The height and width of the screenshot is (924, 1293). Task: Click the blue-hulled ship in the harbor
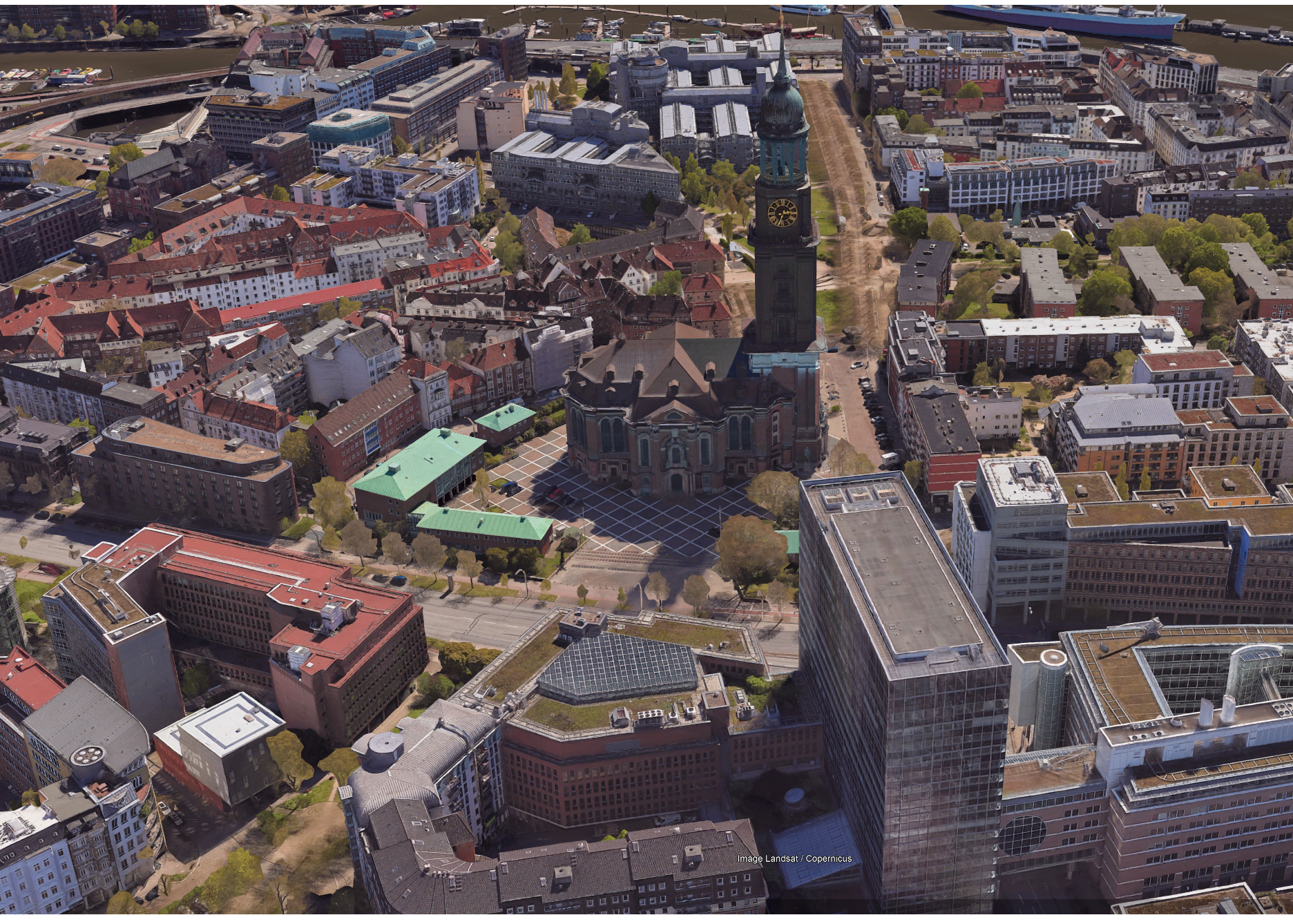pos(1066,21)
